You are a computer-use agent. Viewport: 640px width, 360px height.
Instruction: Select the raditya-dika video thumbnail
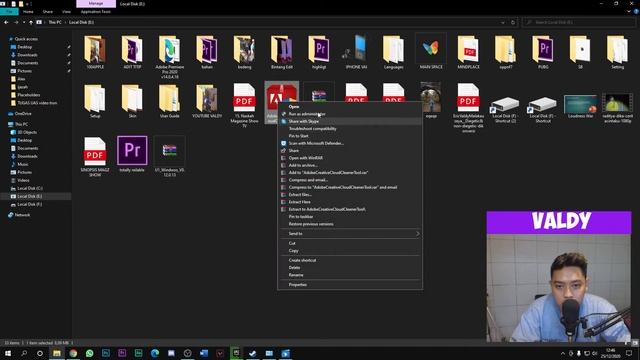[x=618, y=108]
